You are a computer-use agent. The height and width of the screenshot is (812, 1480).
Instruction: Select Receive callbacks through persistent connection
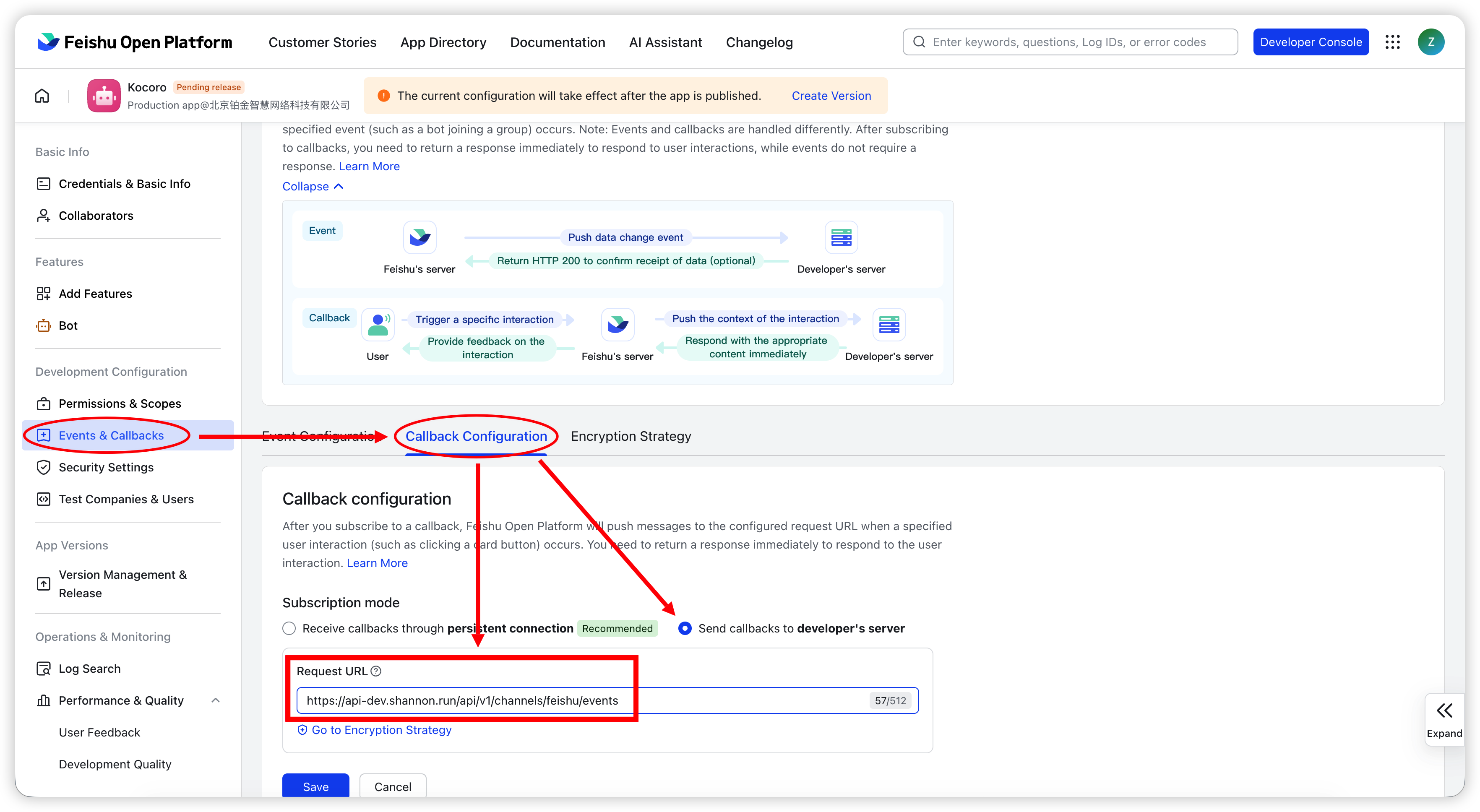pyautogui.click(x=289, y=628)
